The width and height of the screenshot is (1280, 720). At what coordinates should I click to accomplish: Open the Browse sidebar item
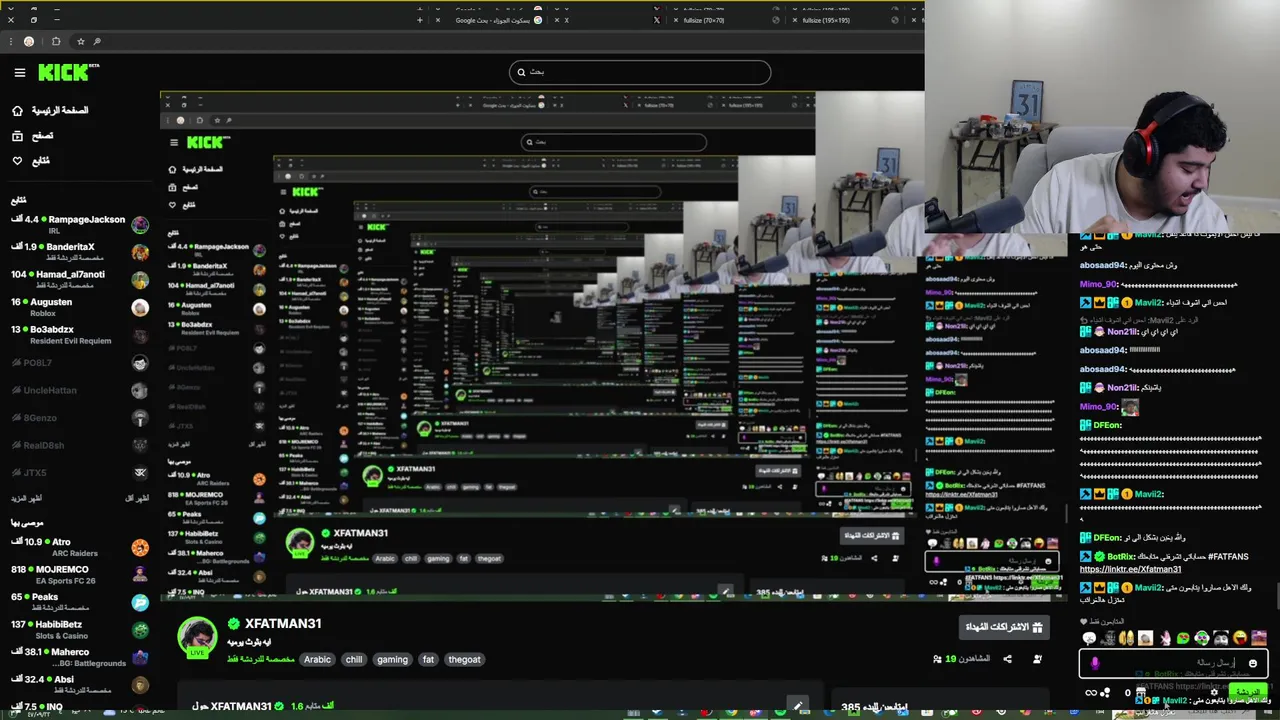32,135
